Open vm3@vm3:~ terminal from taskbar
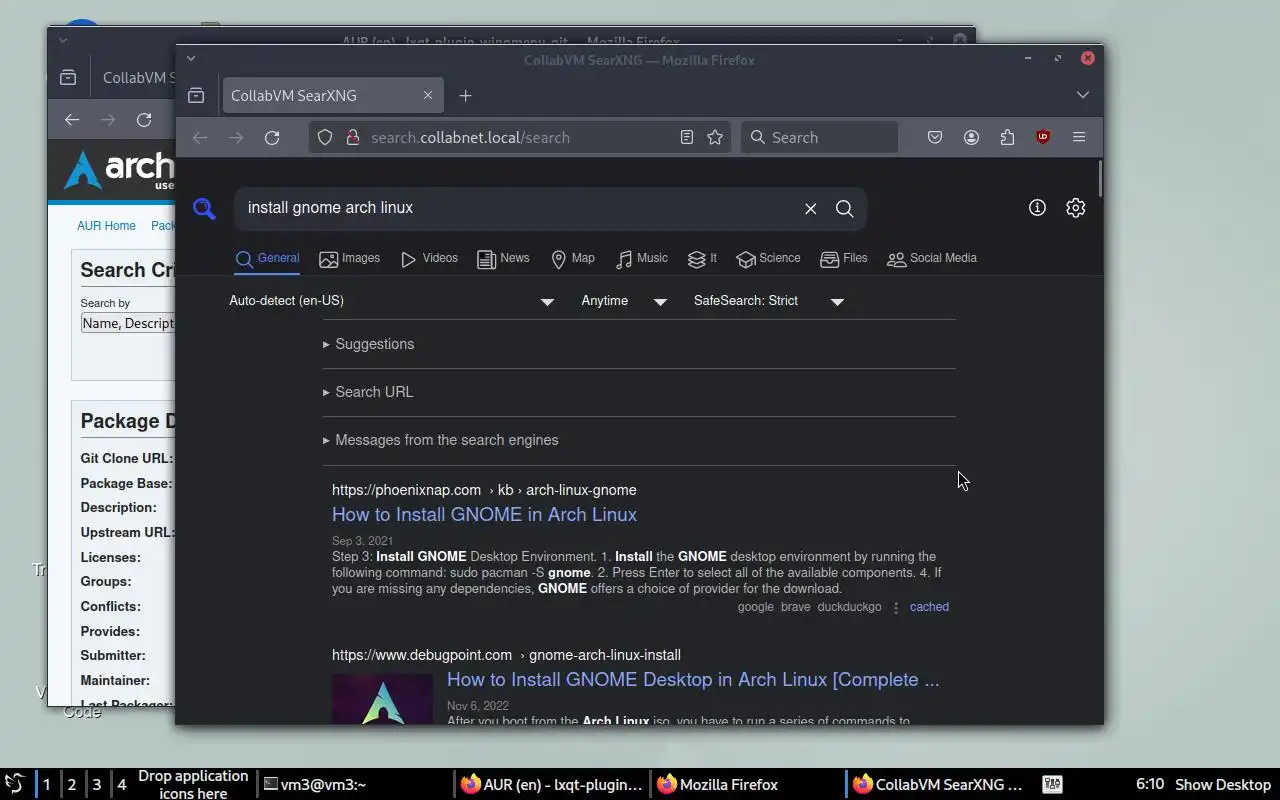 click(355, 785)
